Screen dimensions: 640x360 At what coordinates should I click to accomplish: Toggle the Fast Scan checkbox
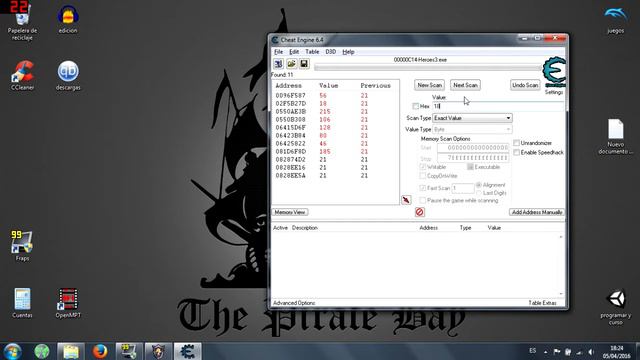click(422, 188)
